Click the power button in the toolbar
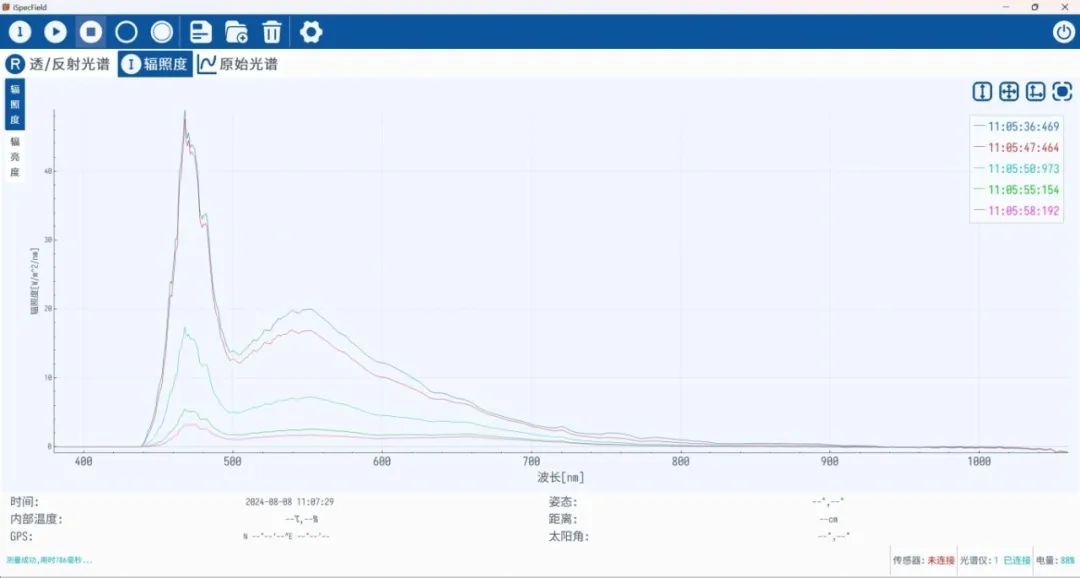Image resolution: width=1080 pixels, height=578 pixels. click(1063, 32)
